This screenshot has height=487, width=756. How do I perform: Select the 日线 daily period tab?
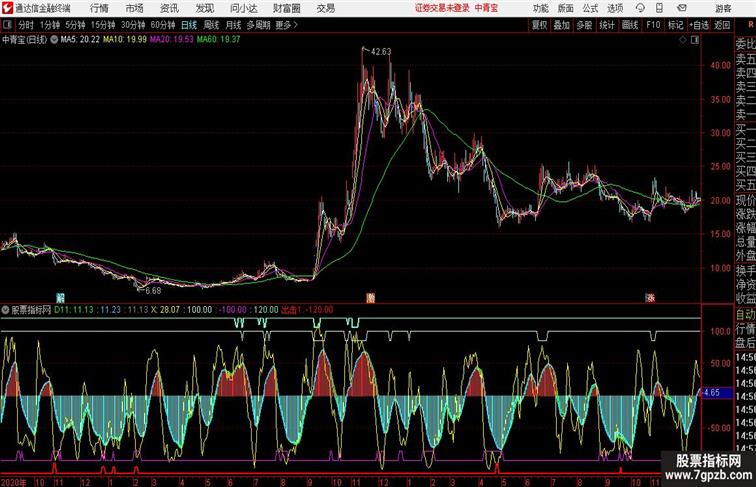(x=189, y=25)
